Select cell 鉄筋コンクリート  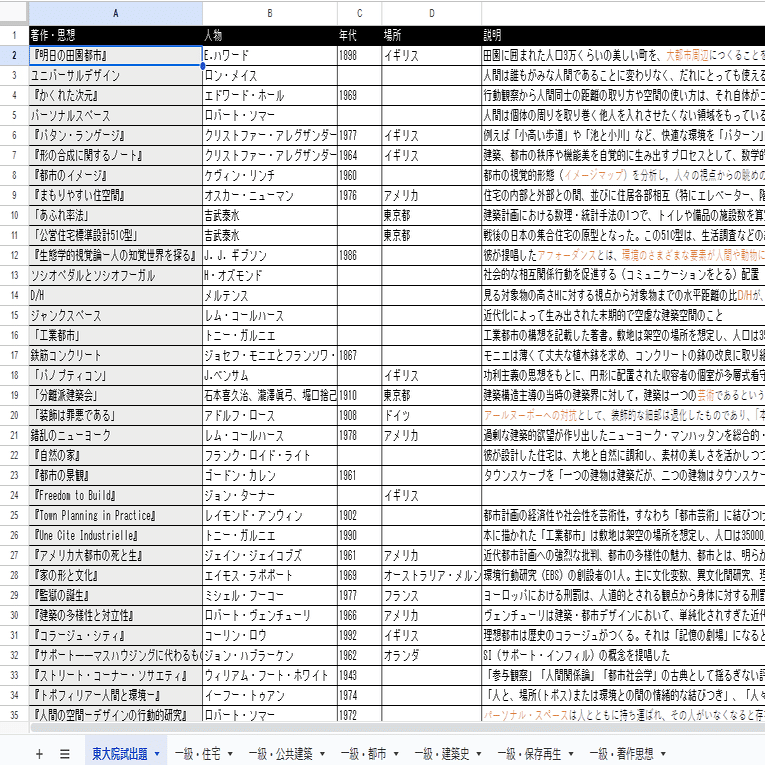[x=116, y=356]
